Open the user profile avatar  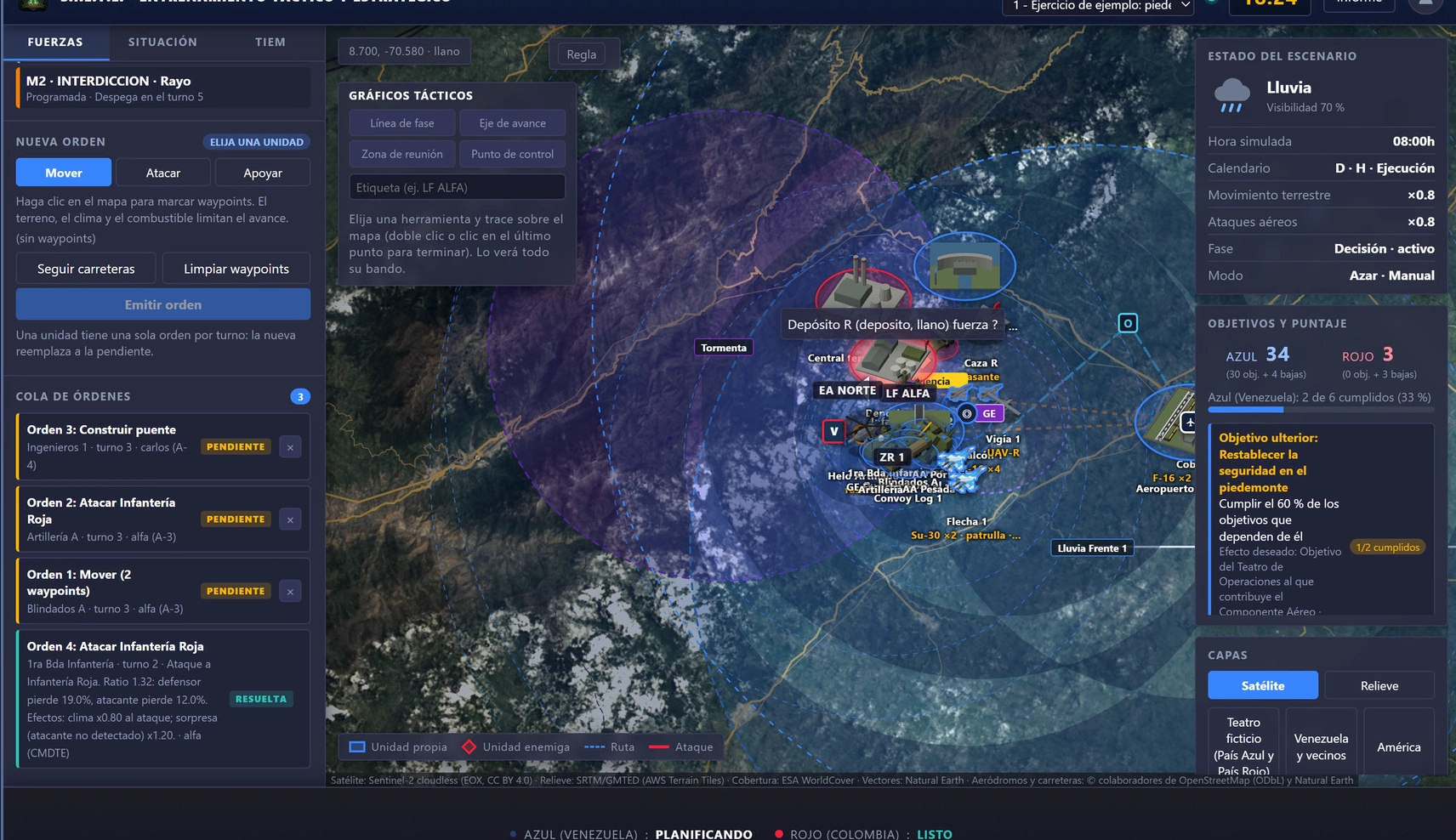1425,4
